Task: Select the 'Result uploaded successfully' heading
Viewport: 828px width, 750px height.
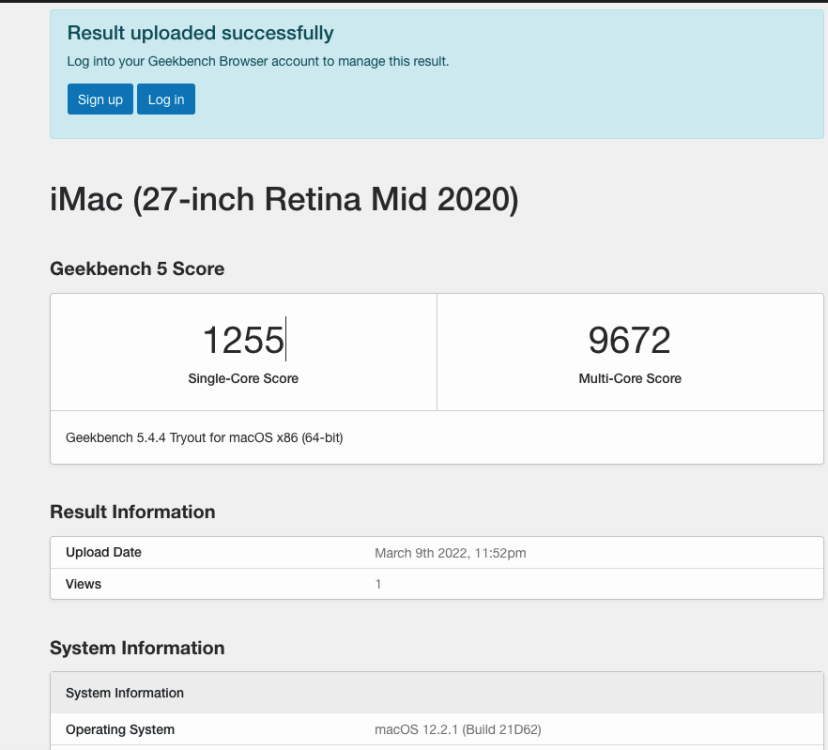Action: (200, 33)
